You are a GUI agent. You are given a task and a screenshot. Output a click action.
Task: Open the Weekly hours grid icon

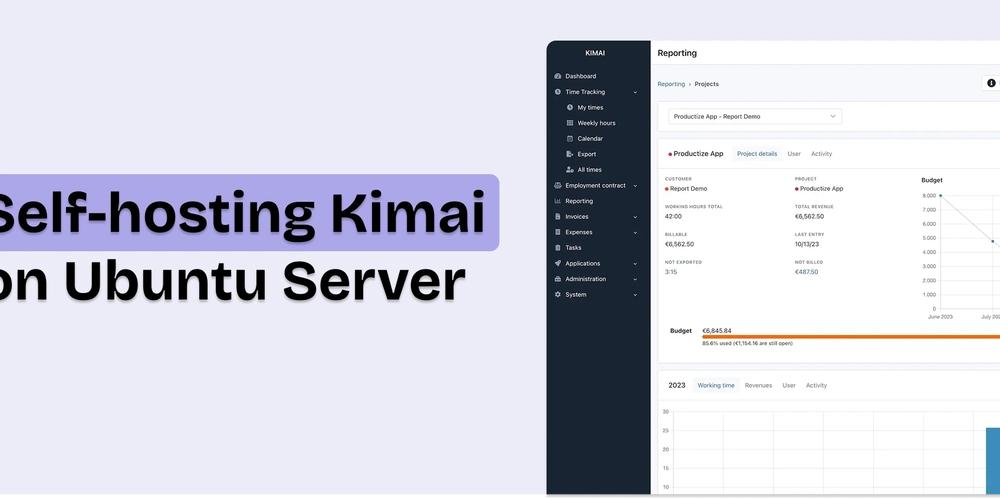coord(570,123)
